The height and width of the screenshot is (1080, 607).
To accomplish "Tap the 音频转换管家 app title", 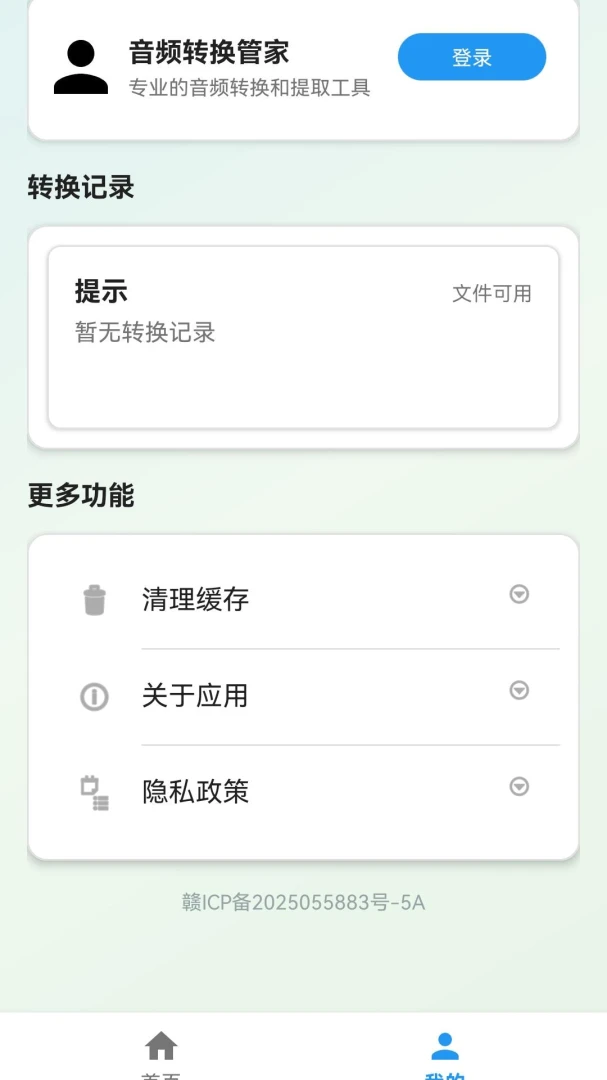I will [x=209, y=52].
